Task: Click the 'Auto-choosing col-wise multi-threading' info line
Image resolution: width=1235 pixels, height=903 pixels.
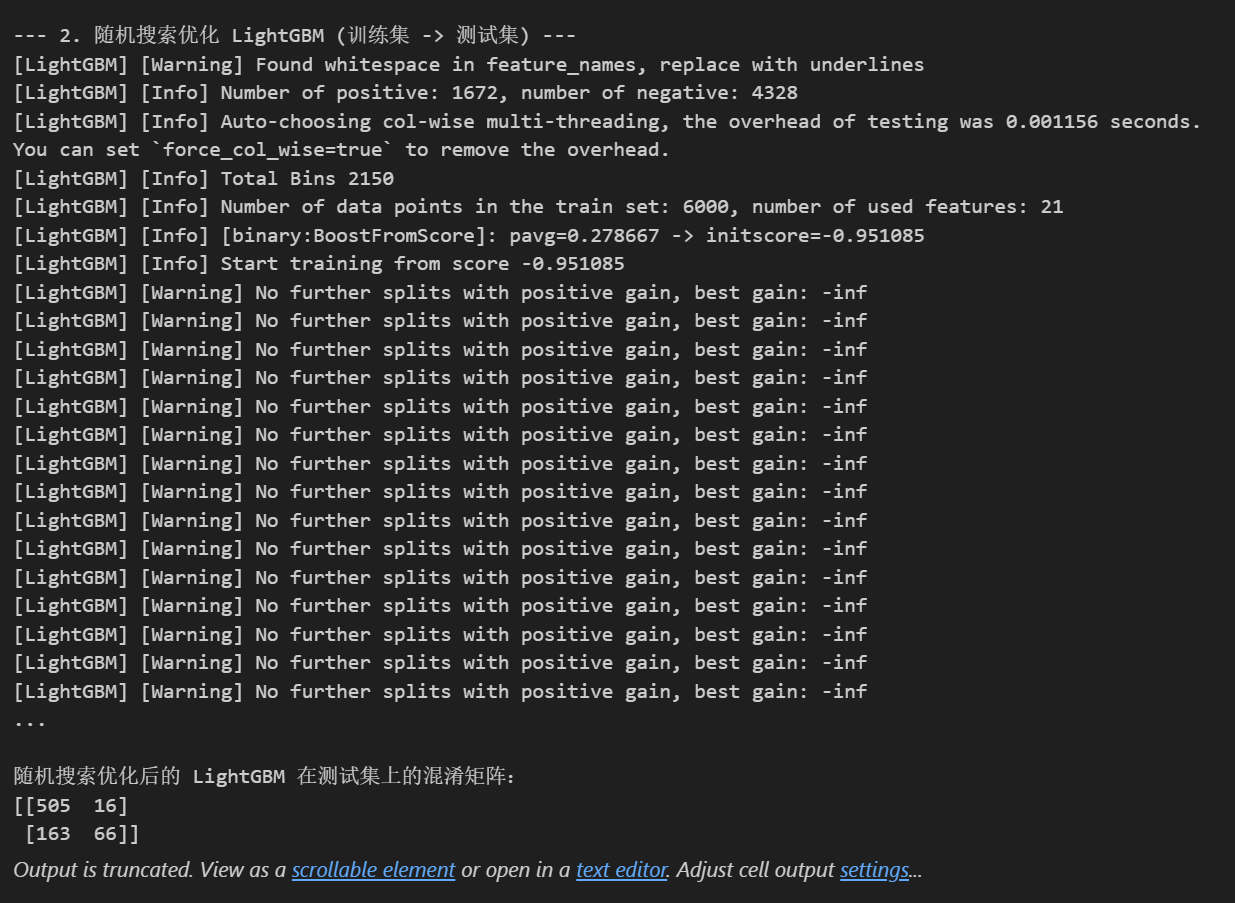Action: (x=607, y=122)
